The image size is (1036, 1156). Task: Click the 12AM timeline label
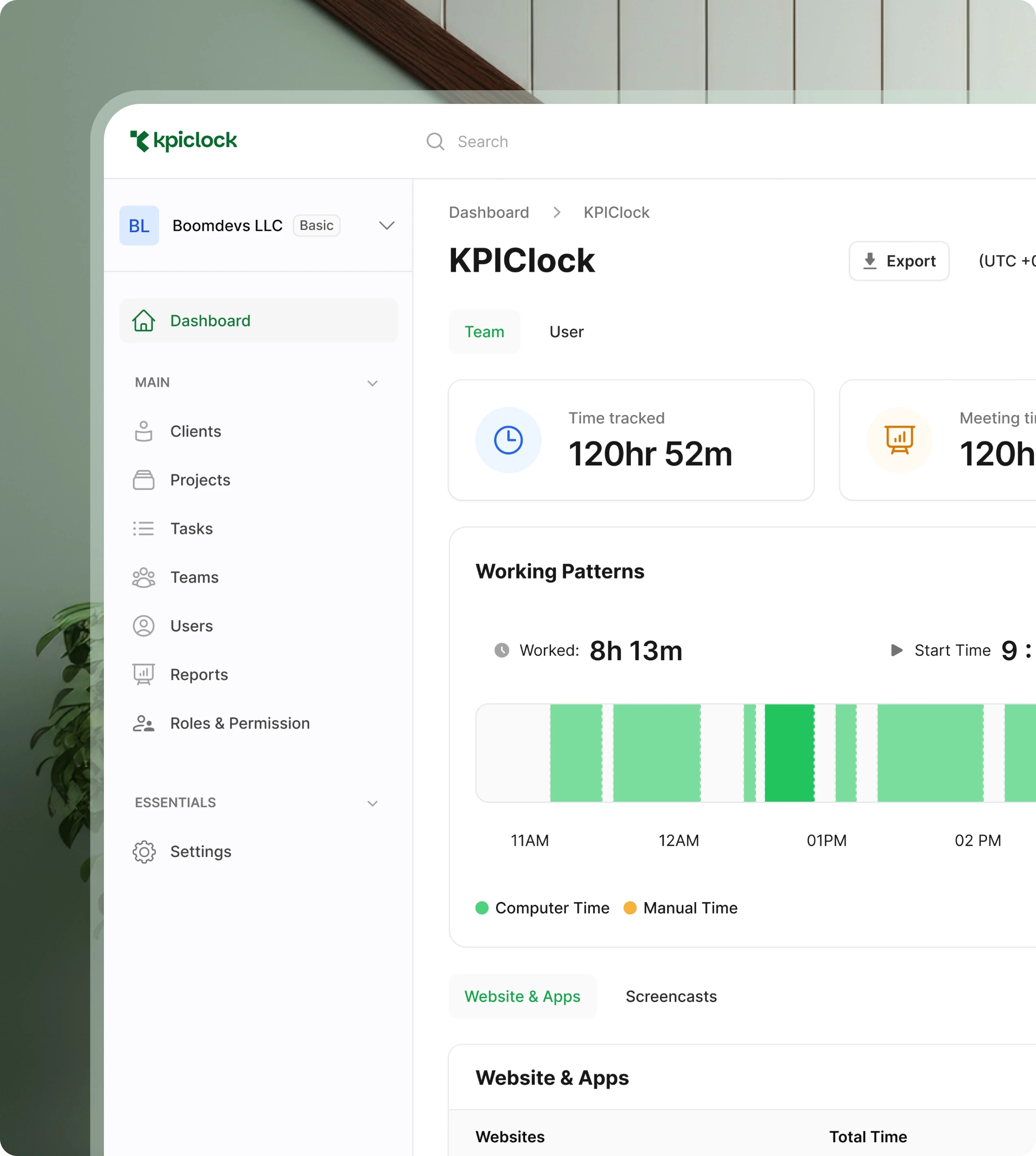tap(679, 841)
